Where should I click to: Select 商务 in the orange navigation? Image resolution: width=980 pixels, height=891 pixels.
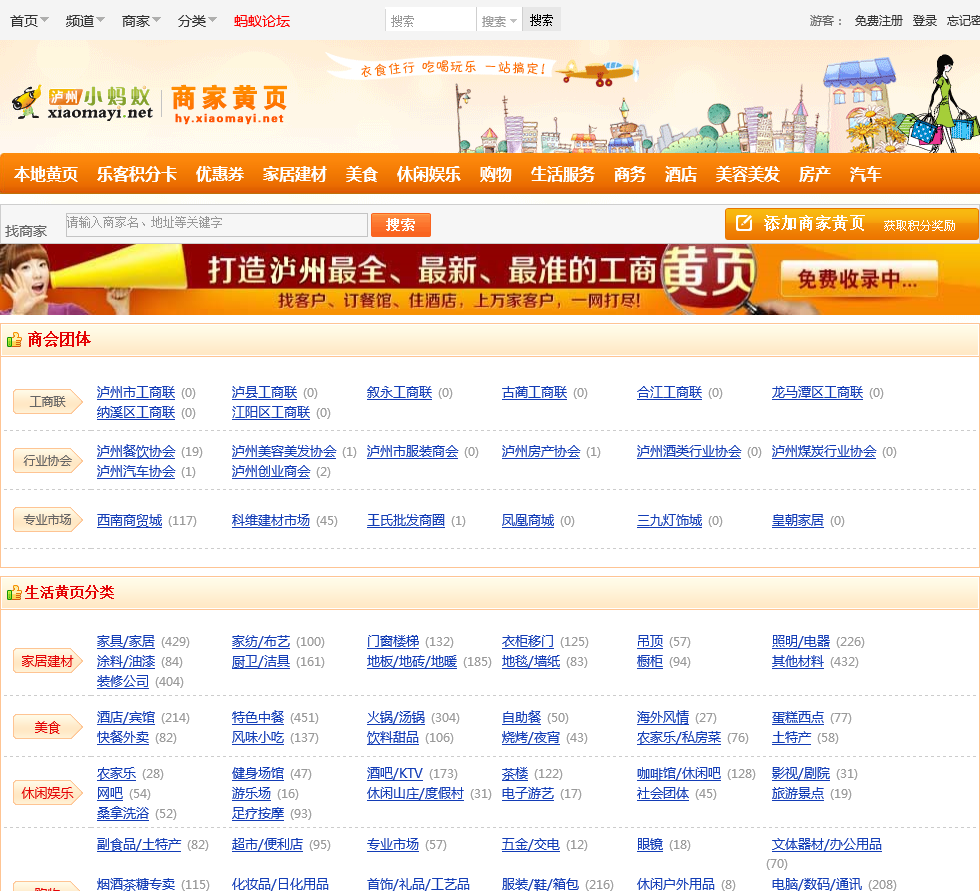coord(630,174)
